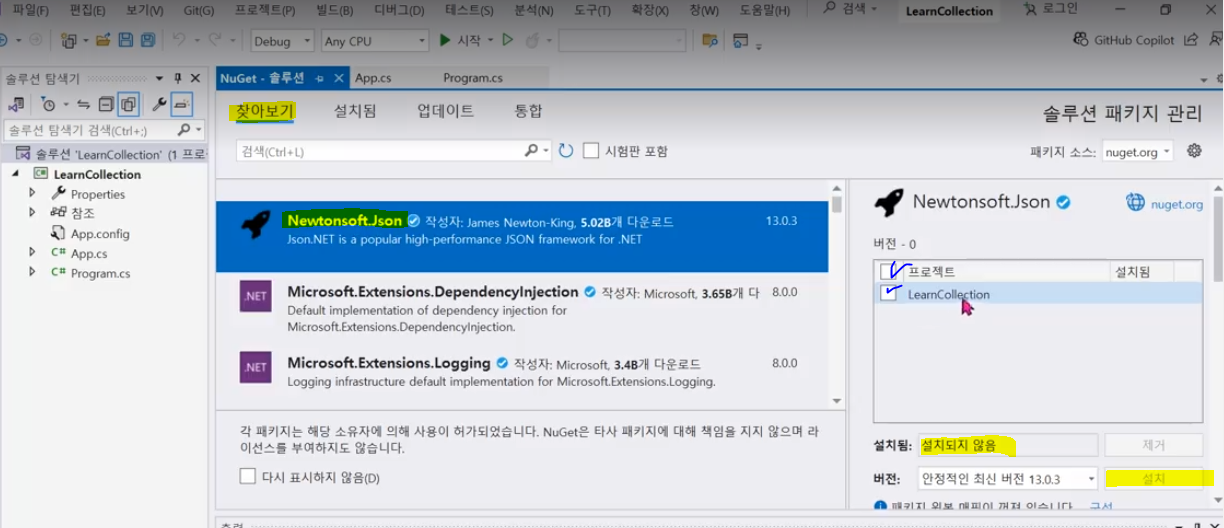Check 다시 표시하지 않음 checkbox
1224x528 pixels.
coord(248,477)
